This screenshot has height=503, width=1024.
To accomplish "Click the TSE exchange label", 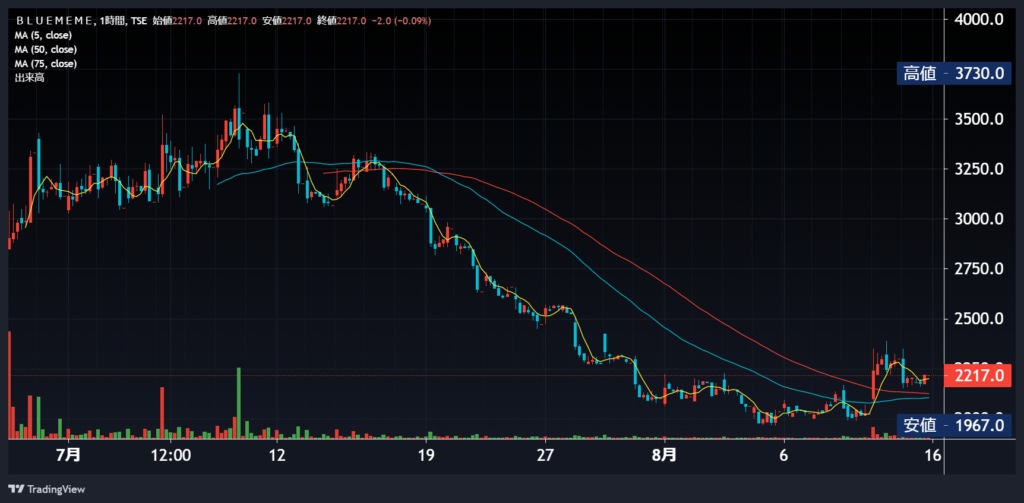I will (x=138, y=20).
